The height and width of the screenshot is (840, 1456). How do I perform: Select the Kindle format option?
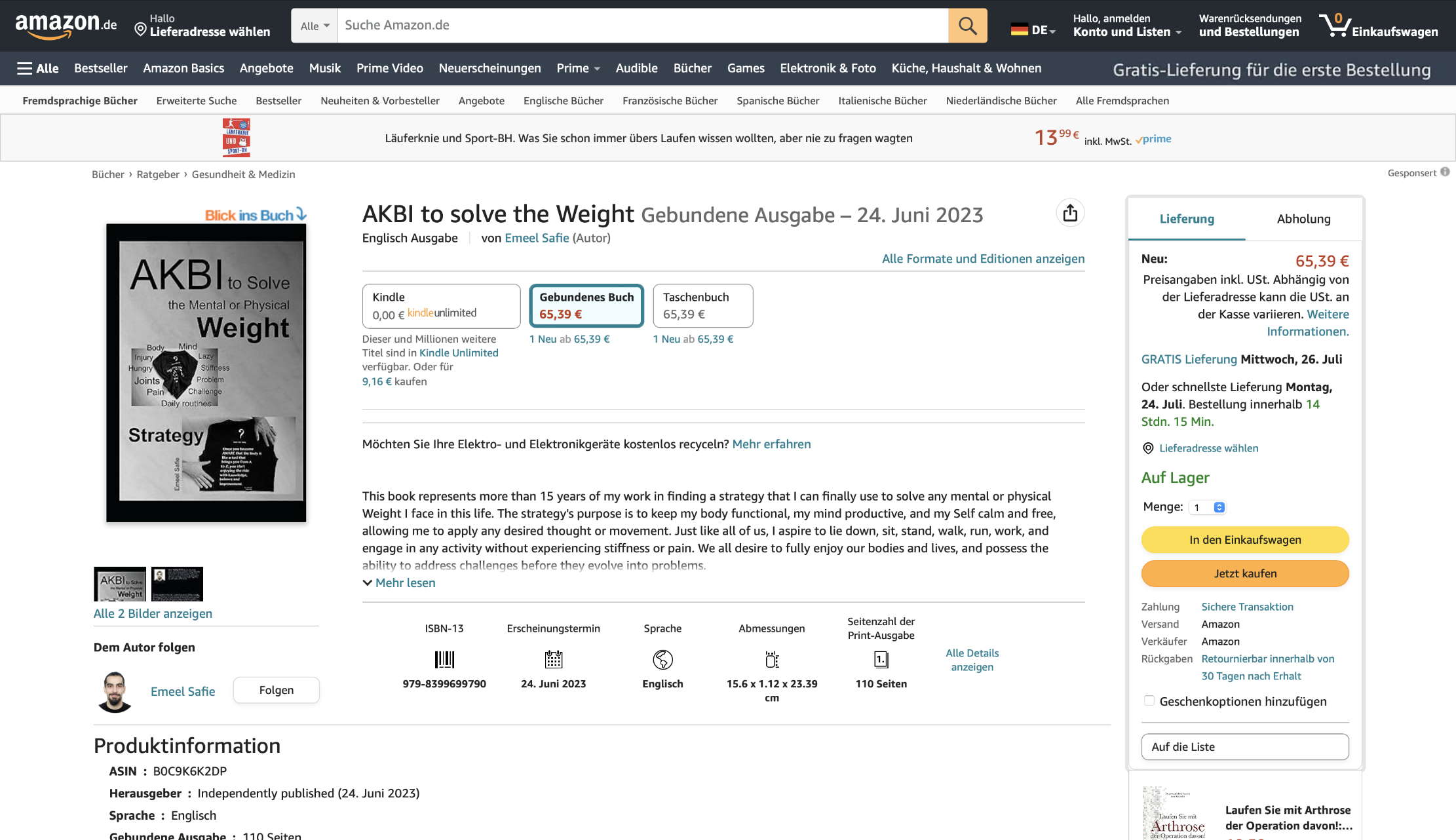(441, 306)
